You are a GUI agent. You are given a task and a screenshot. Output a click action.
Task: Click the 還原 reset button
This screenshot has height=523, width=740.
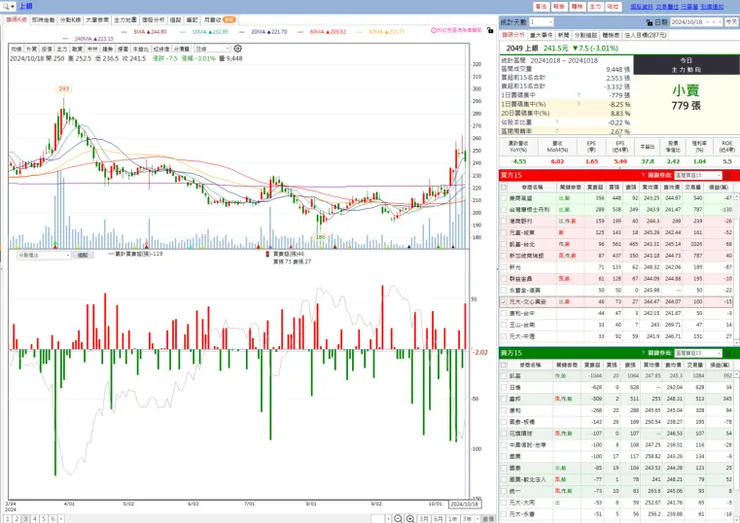point(488,519)
